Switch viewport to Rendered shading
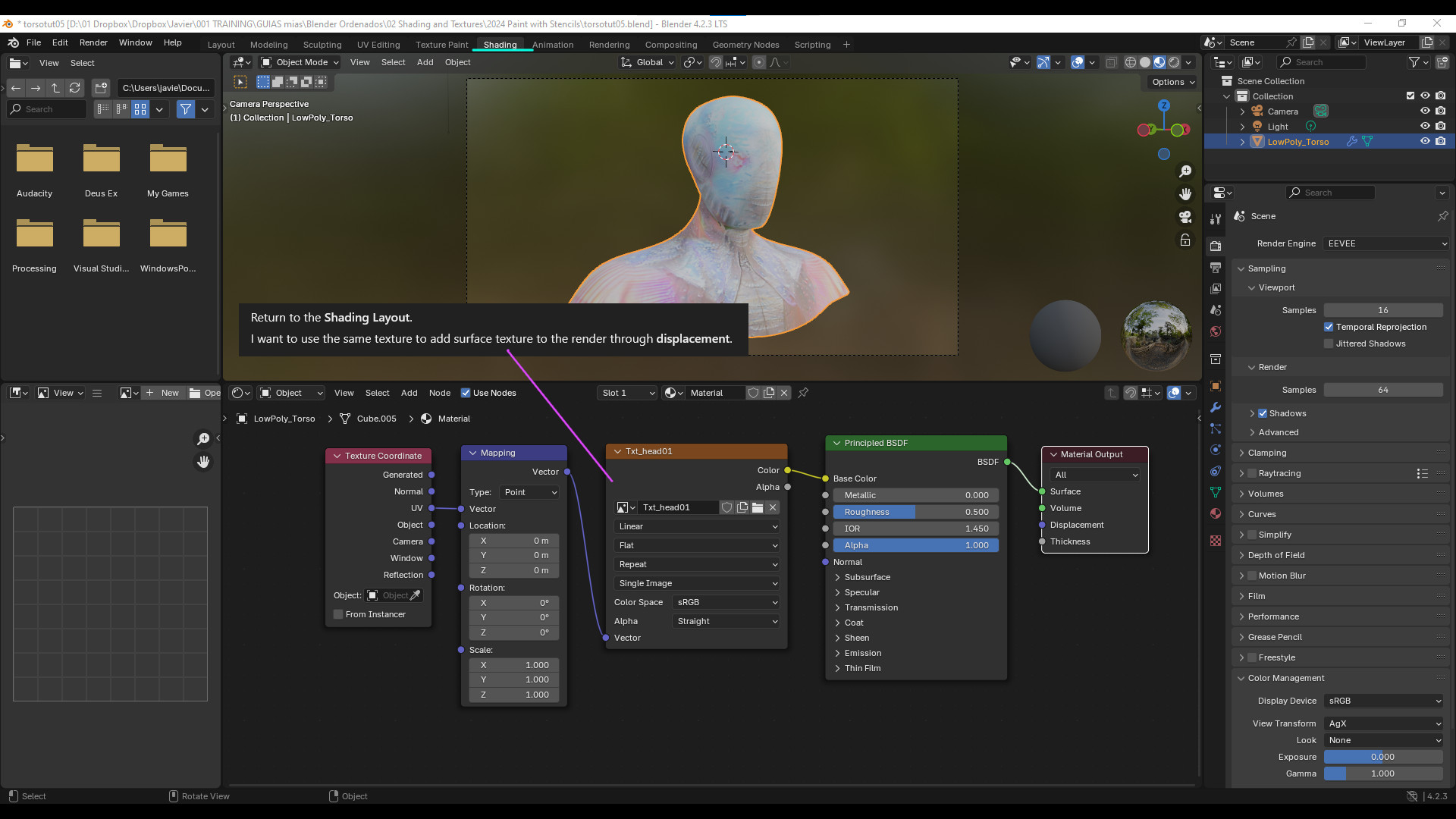1456x819 pixels. [1174, 62]
